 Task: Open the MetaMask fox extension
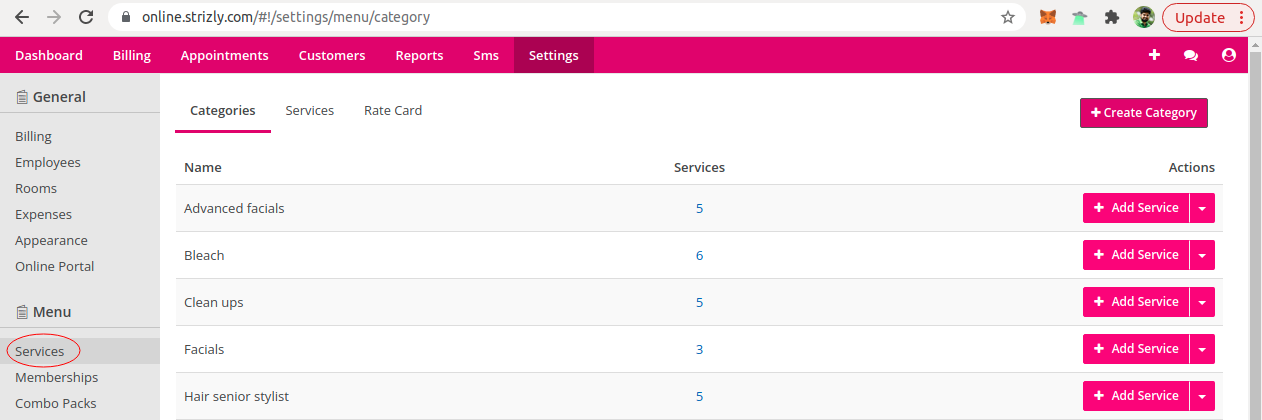[1047, 17]
